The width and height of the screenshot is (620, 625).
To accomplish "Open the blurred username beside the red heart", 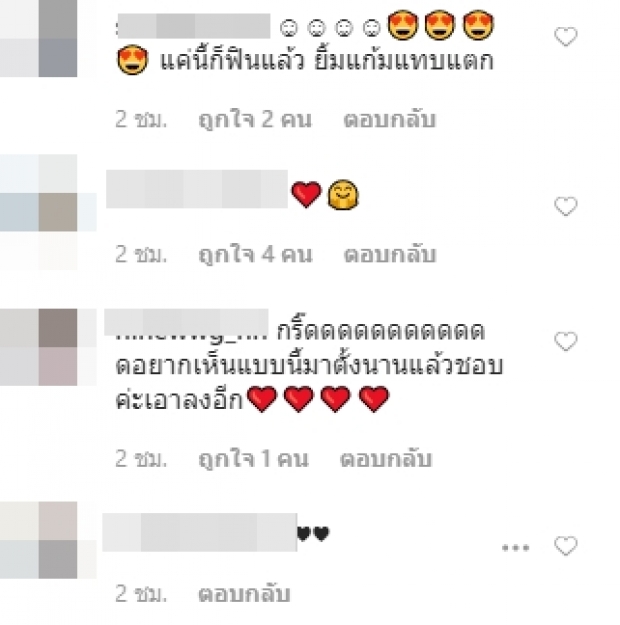I will click(197, 189).
